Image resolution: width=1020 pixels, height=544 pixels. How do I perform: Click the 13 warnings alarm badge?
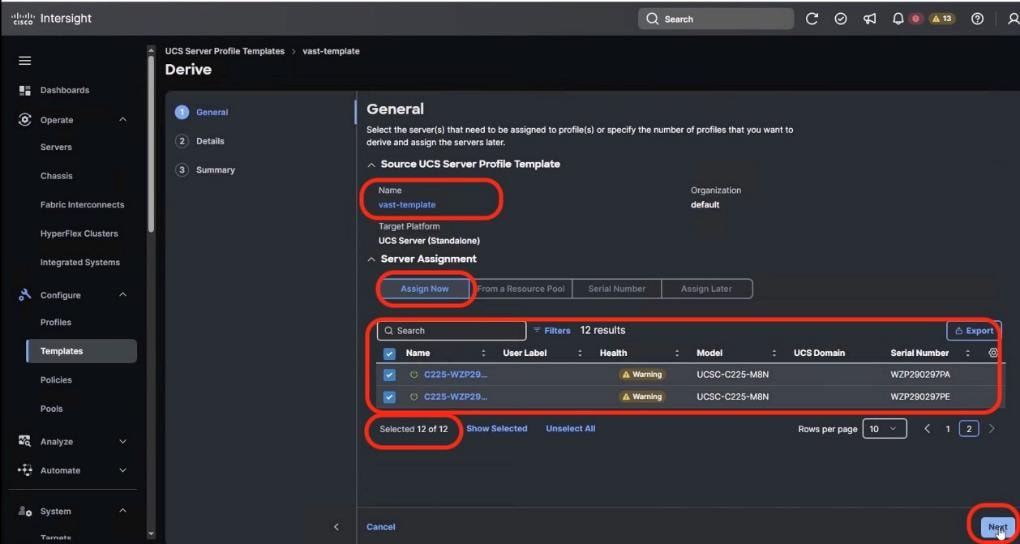pos(941,19)
